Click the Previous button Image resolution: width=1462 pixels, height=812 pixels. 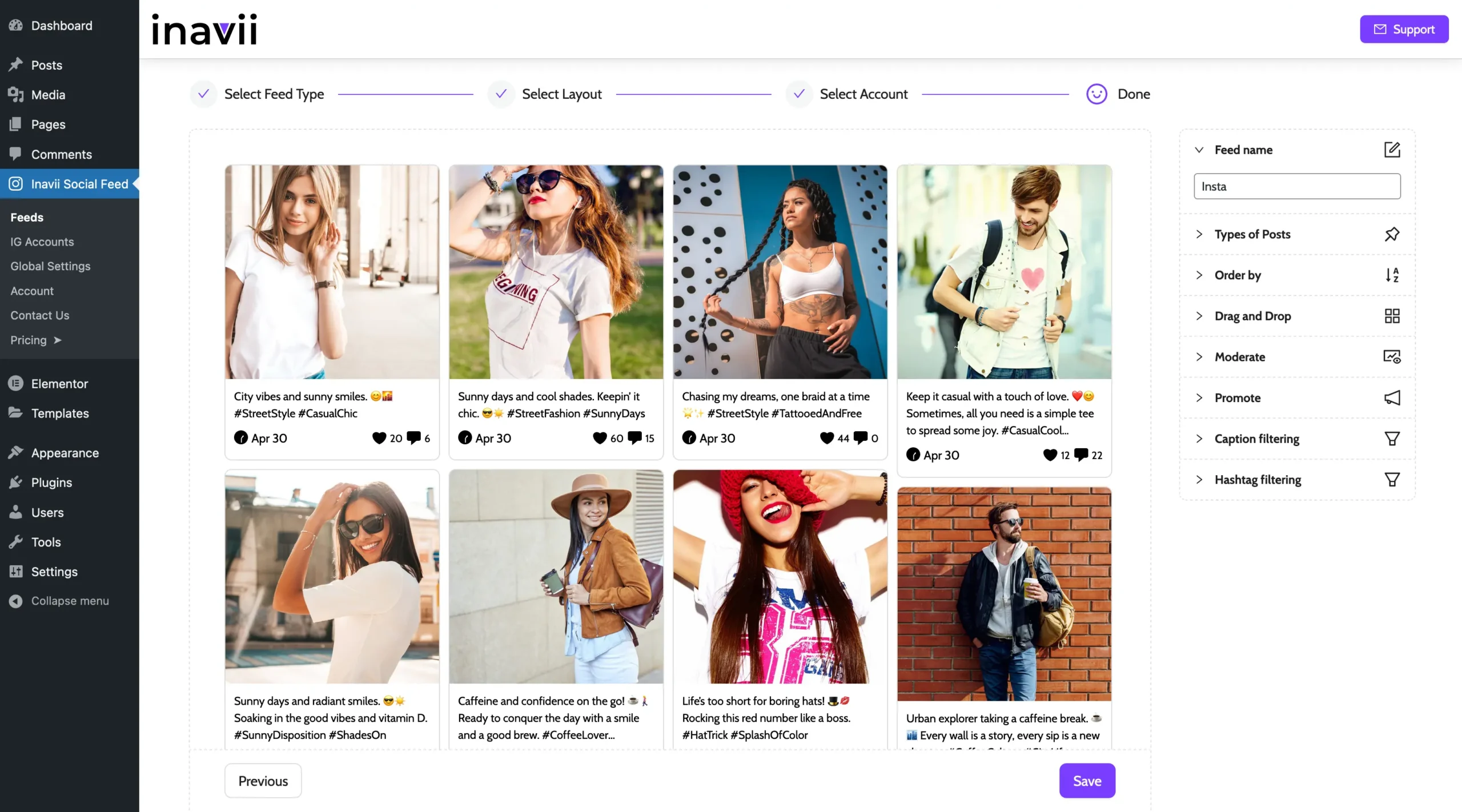click(x=263, y=781)
